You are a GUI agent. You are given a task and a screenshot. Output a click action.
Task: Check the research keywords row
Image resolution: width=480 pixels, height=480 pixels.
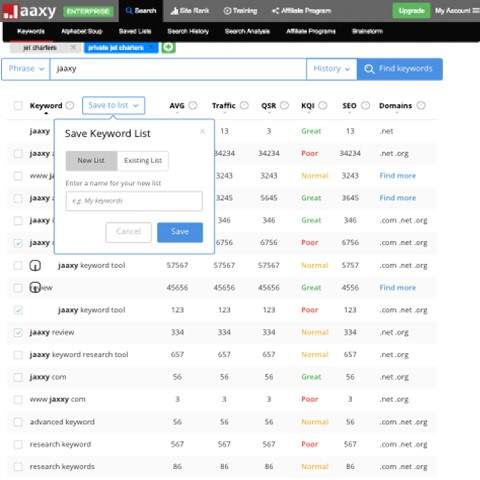click(x=18, y=467)
